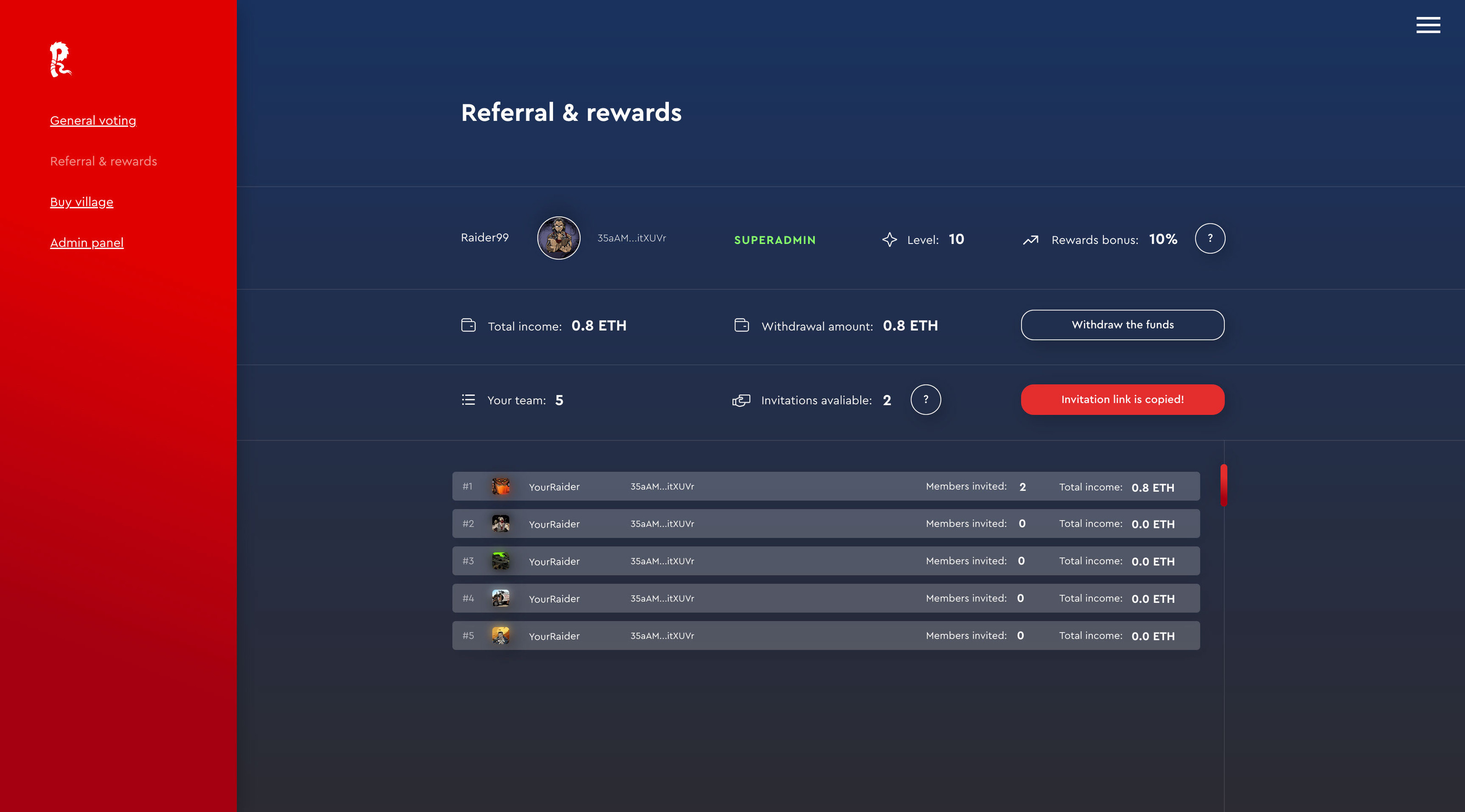
Task: Click the Invitations available help question icon
Action: click(925, 400)
